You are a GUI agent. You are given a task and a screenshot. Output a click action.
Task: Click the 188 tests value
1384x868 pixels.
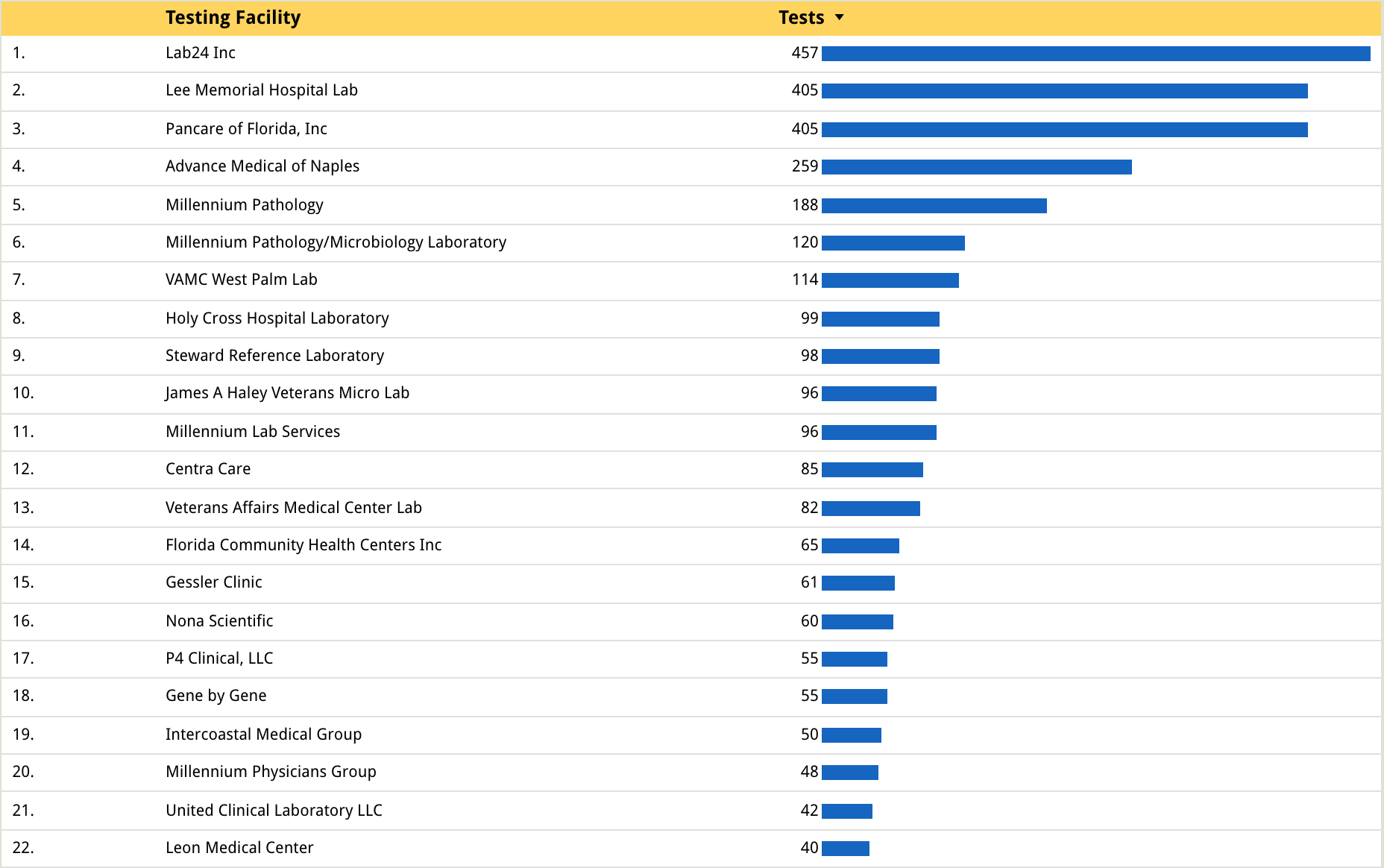[805, 205]
